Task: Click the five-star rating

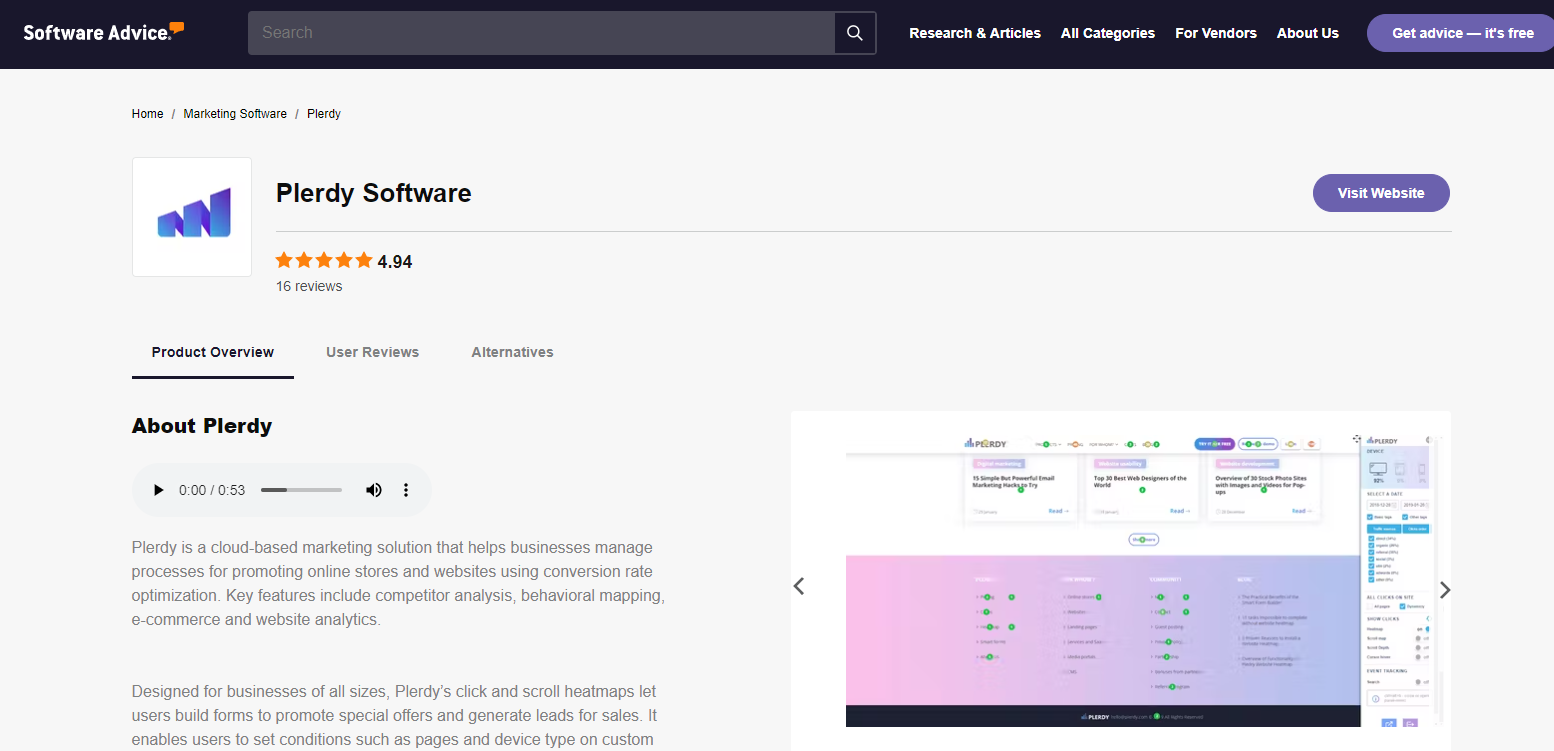Action: (324, 261)
